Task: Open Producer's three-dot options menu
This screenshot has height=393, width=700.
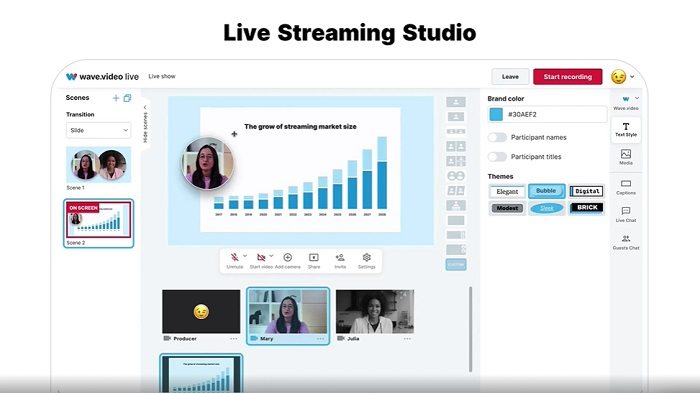Action: 233,339
